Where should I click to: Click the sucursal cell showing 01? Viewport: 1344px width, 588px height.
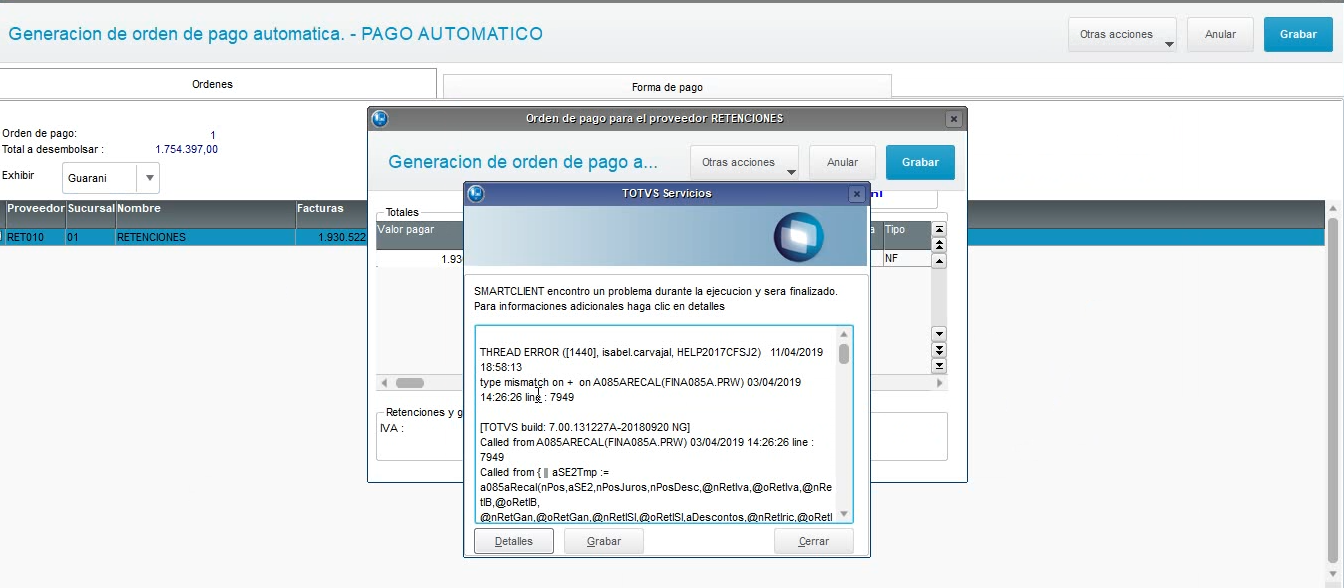[x=90, y=238]
